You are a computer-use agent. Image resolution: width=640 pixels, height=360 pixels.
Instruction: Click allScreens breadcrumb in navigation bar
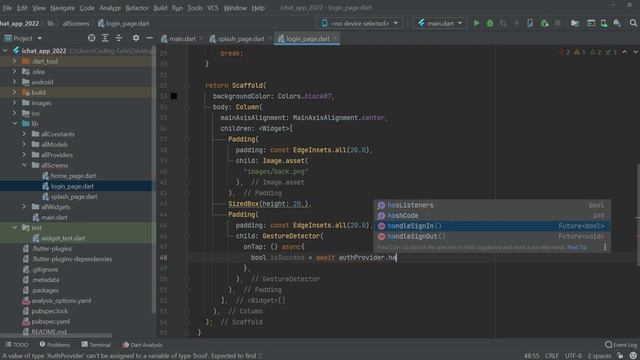pyautogui.click(x=76, y=24)
